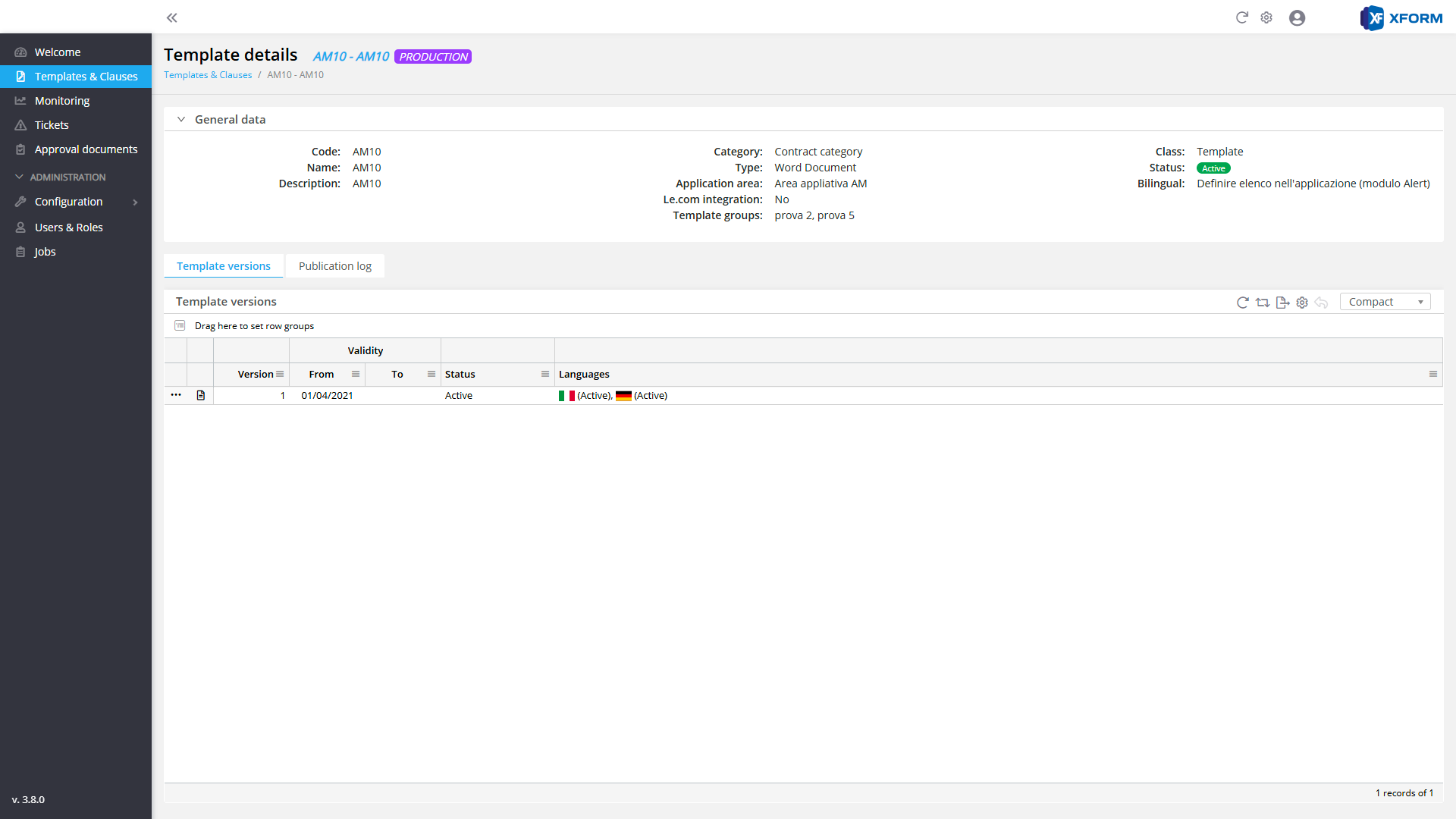Open the To column menu
Image resolution: width=1456 pixels, height=819 pixels.
pos(431,374)
